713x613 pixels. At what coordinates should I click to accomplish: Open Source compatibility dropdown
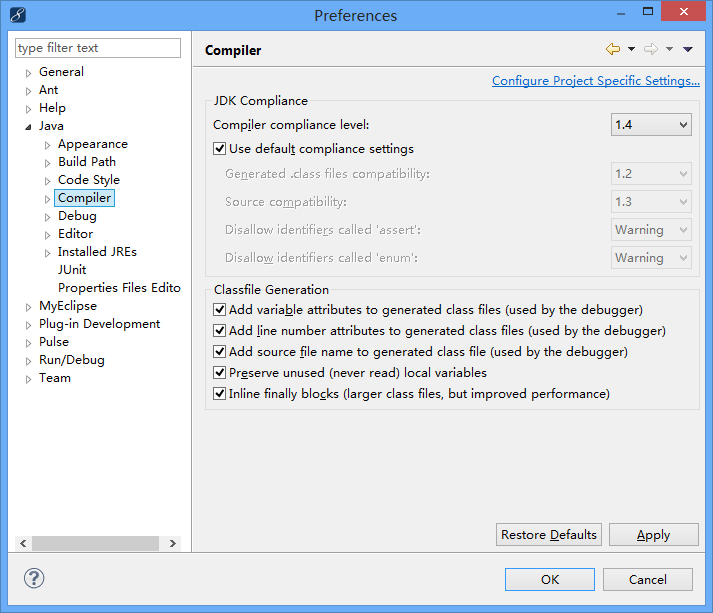651,201
